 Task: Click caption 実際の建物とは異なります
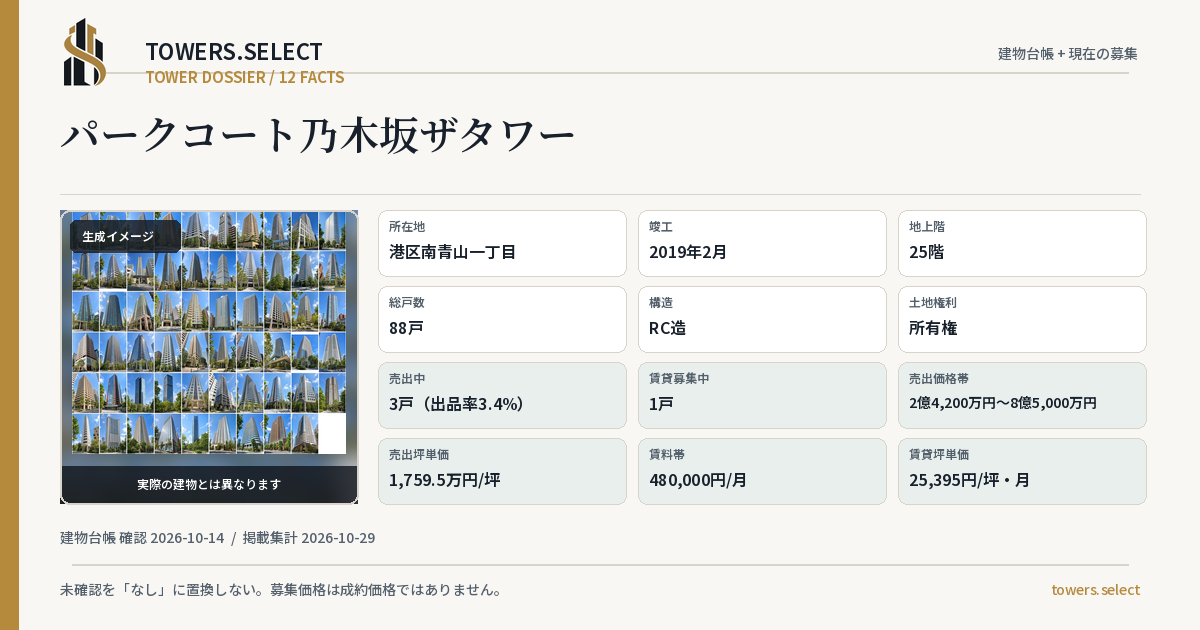(x=209, y=484)
